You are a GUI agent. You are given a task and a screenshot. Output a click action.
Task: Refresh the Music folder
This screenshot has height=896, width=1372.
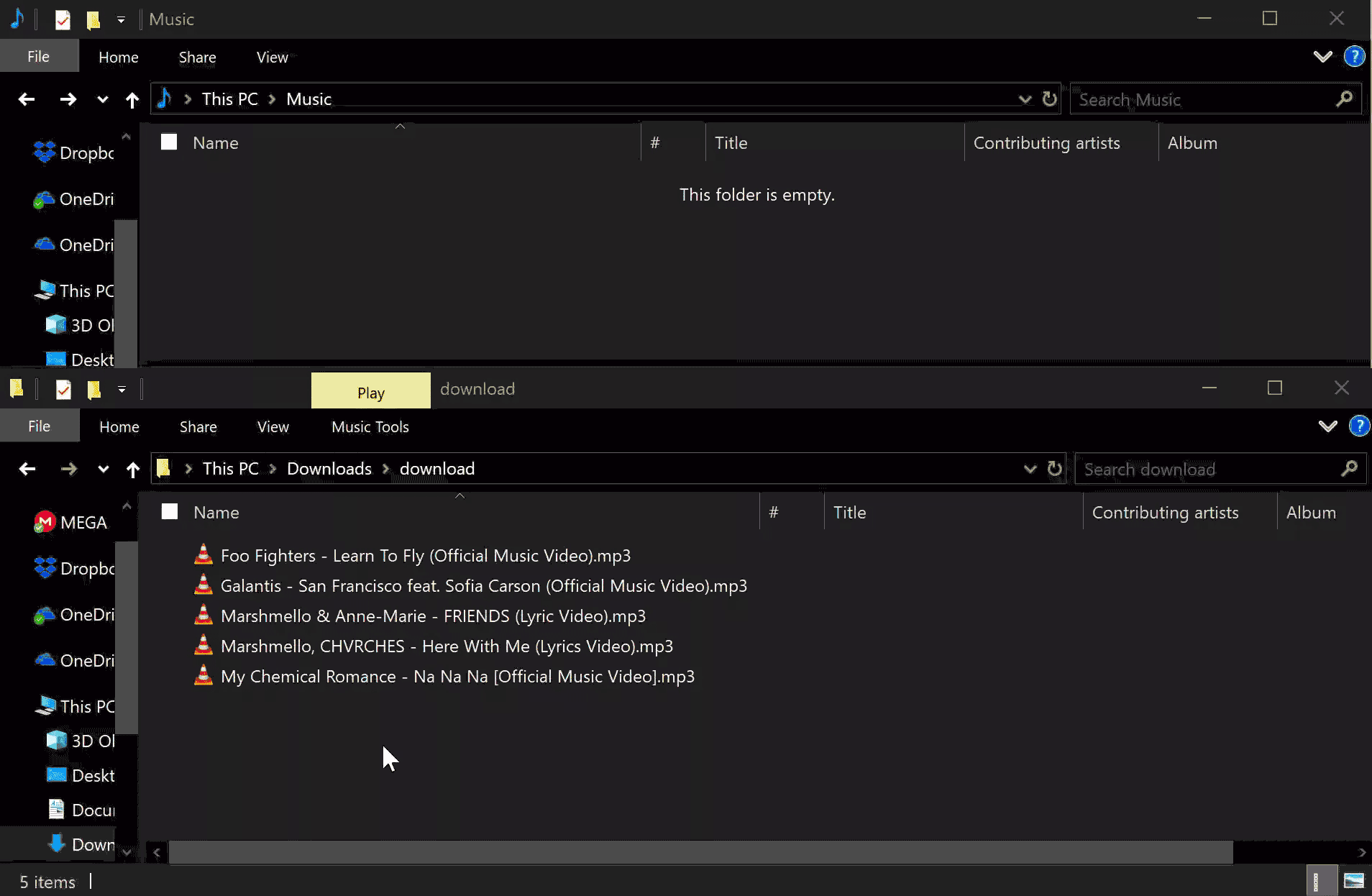click(x=1050, y=99)
